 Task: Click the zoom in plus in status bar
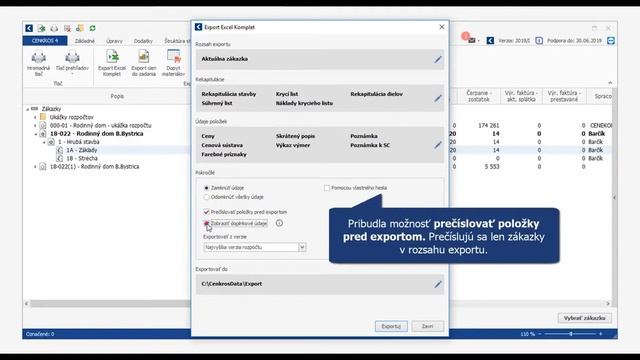tap(600, 334)
